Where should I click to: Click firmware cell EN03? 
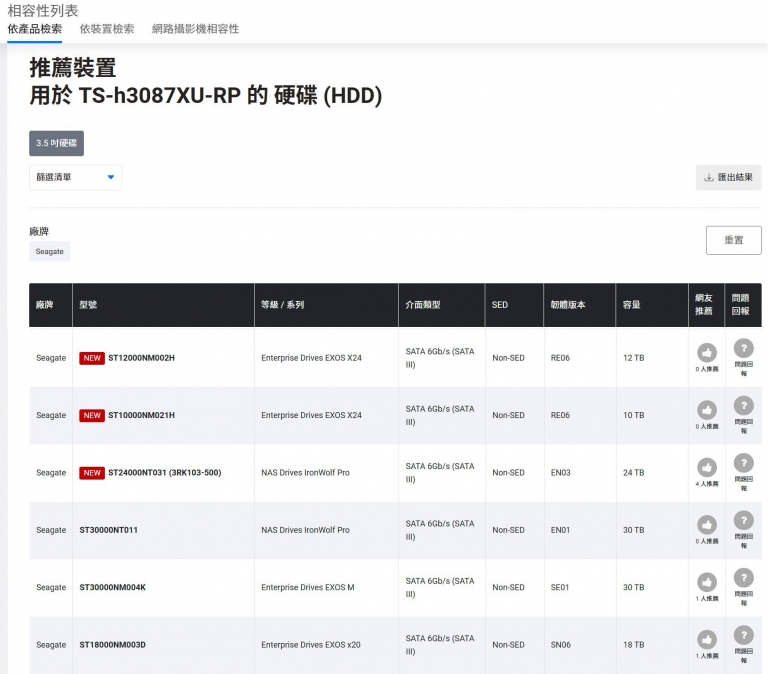[x=560, y=473]
